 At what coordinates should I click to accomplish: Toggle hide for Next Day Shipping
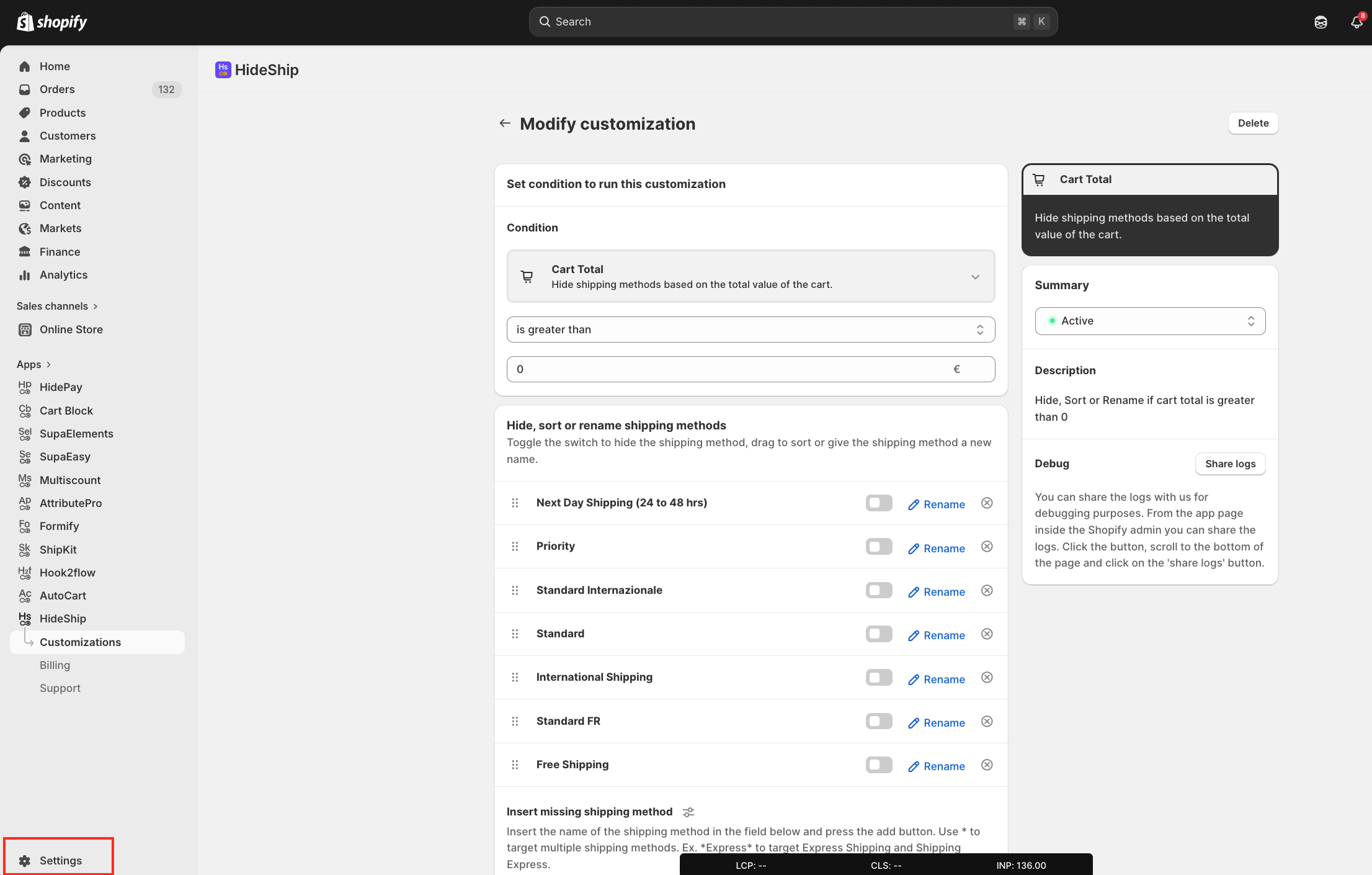pos(878,503)
